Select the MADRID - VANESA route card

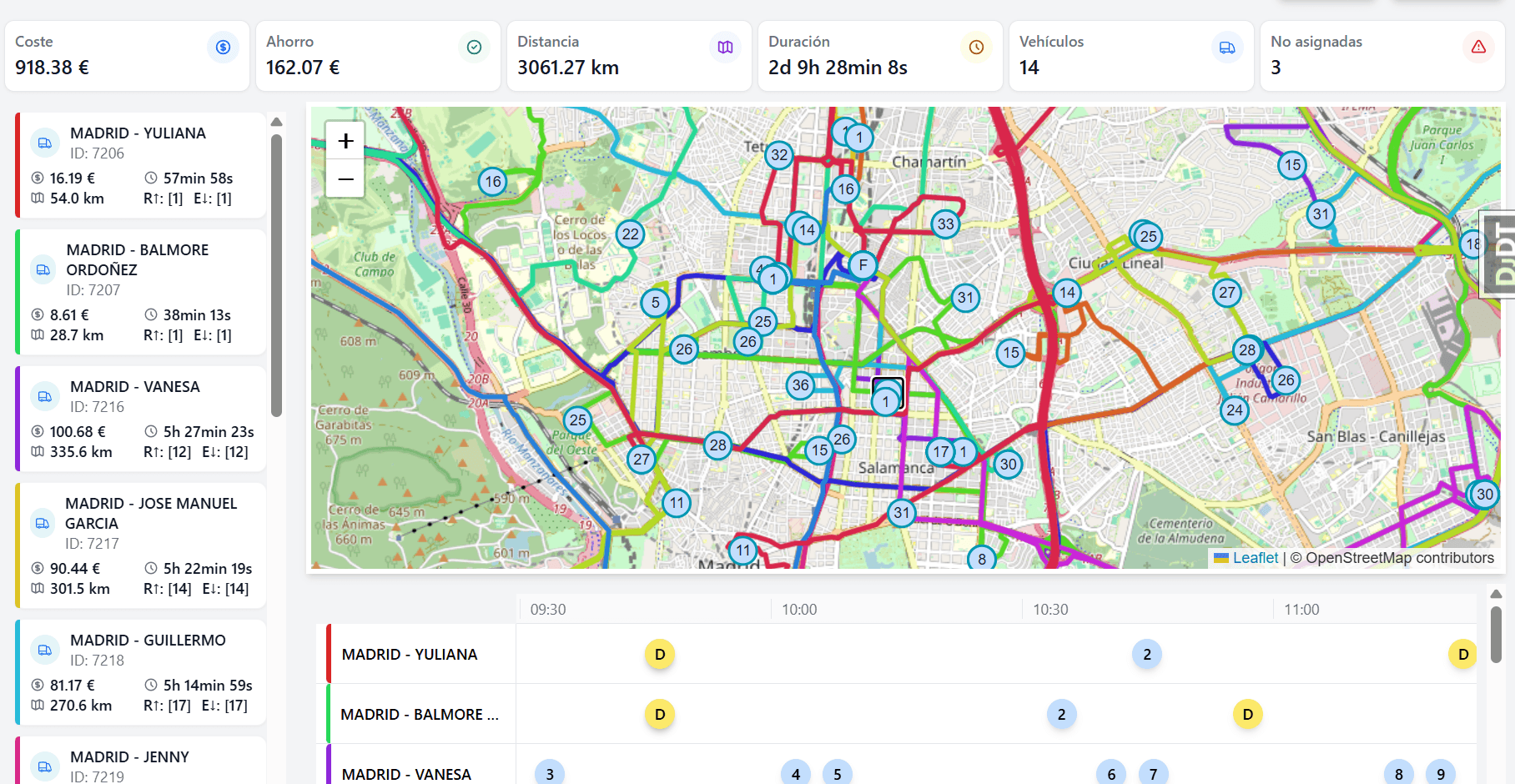pyautogui.click(x=142, y=419)
